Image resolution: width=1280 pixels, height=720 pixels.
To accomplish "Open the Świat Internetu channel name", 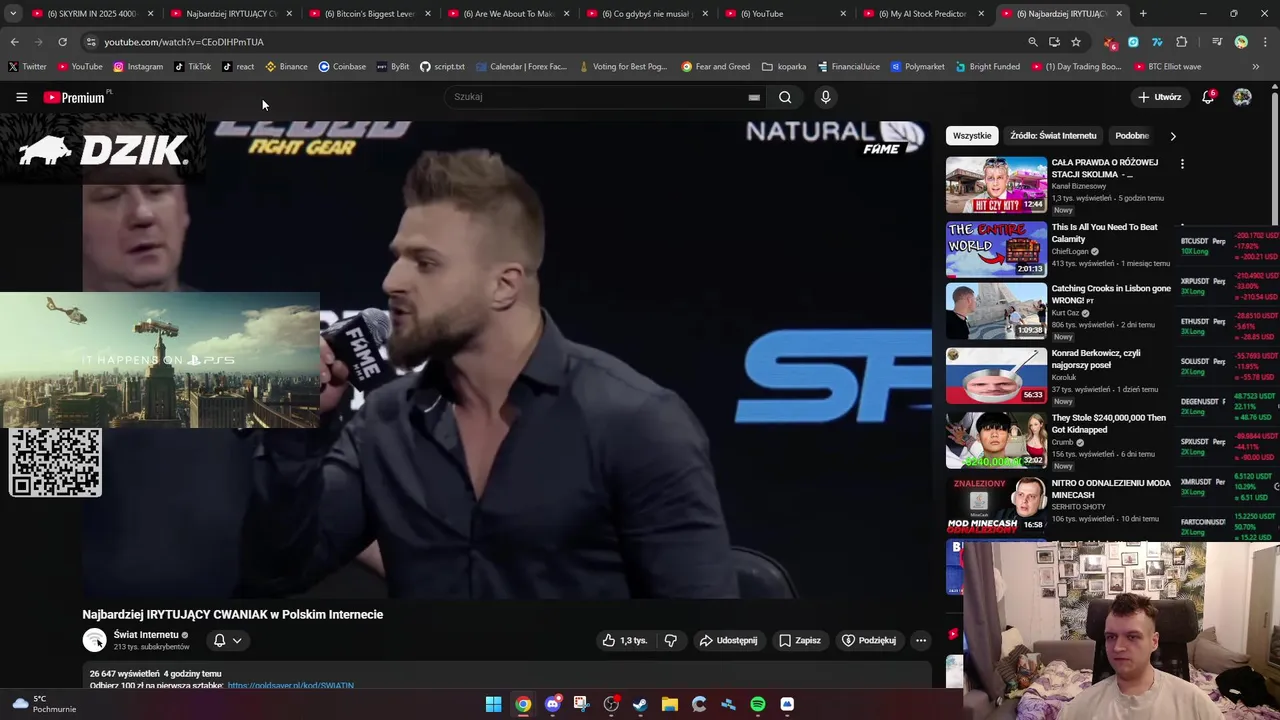I will point(146,635).
